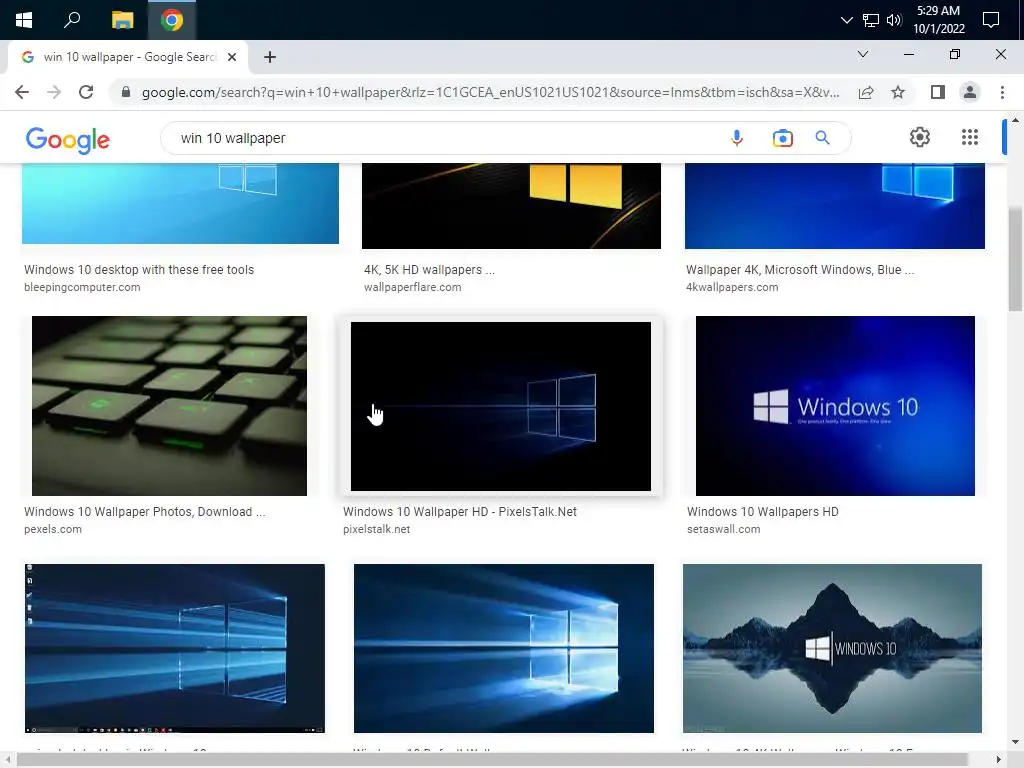Screen dimensions: 1024x768
Task: Open a new browser tab
Action: 270,57
